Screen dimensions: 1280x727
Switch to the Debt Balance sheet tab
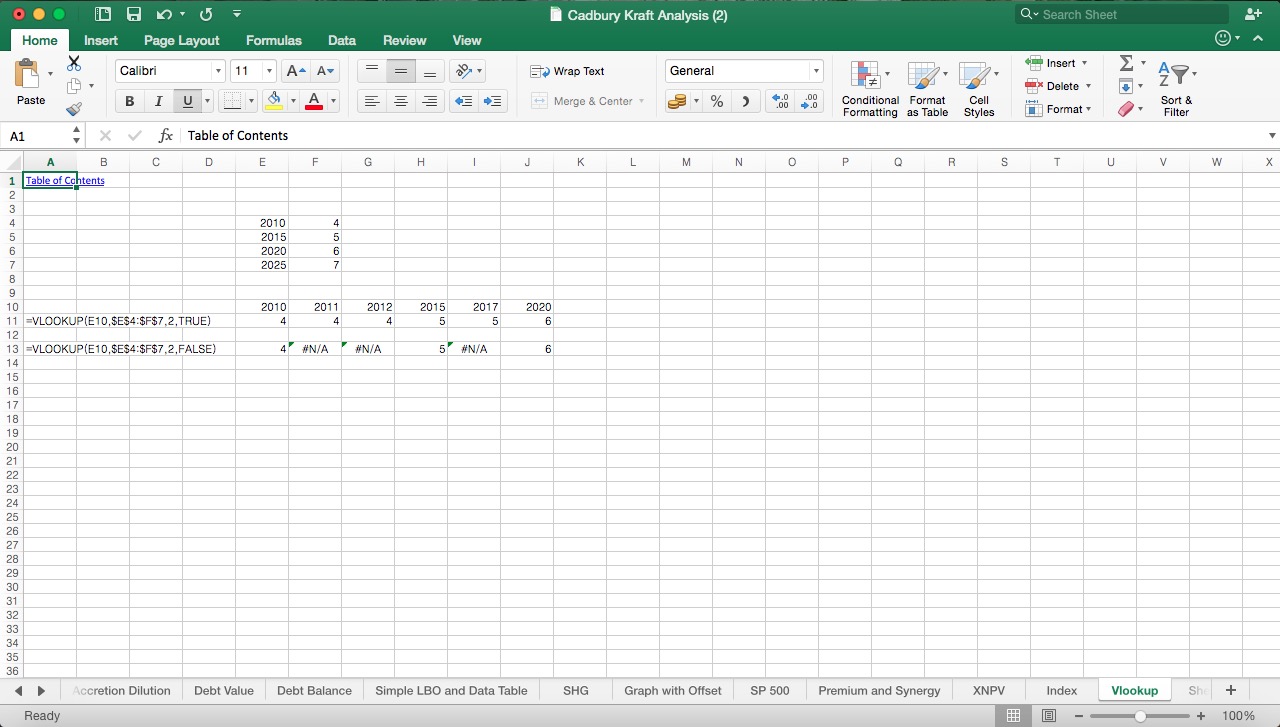coord(314,690)
